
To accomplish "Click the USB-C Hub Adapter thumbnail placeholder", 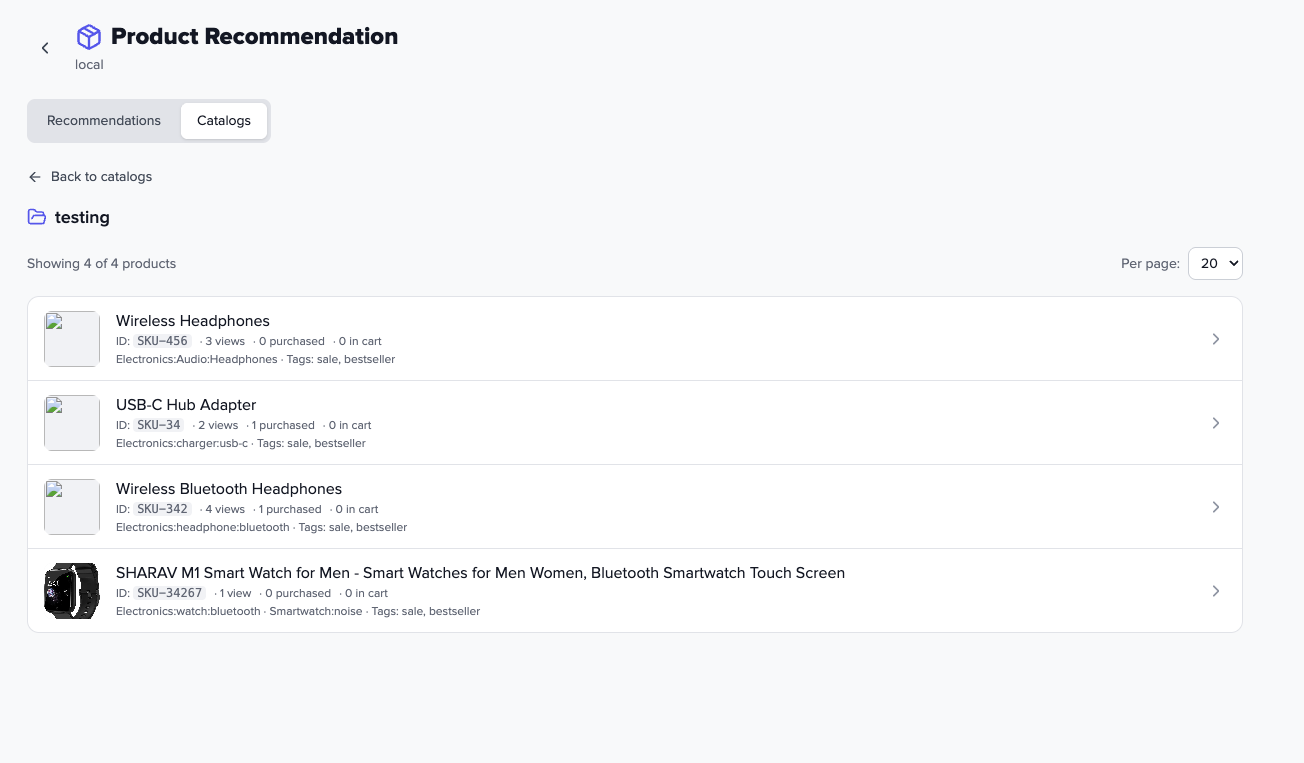I will [x=71, y=422].
